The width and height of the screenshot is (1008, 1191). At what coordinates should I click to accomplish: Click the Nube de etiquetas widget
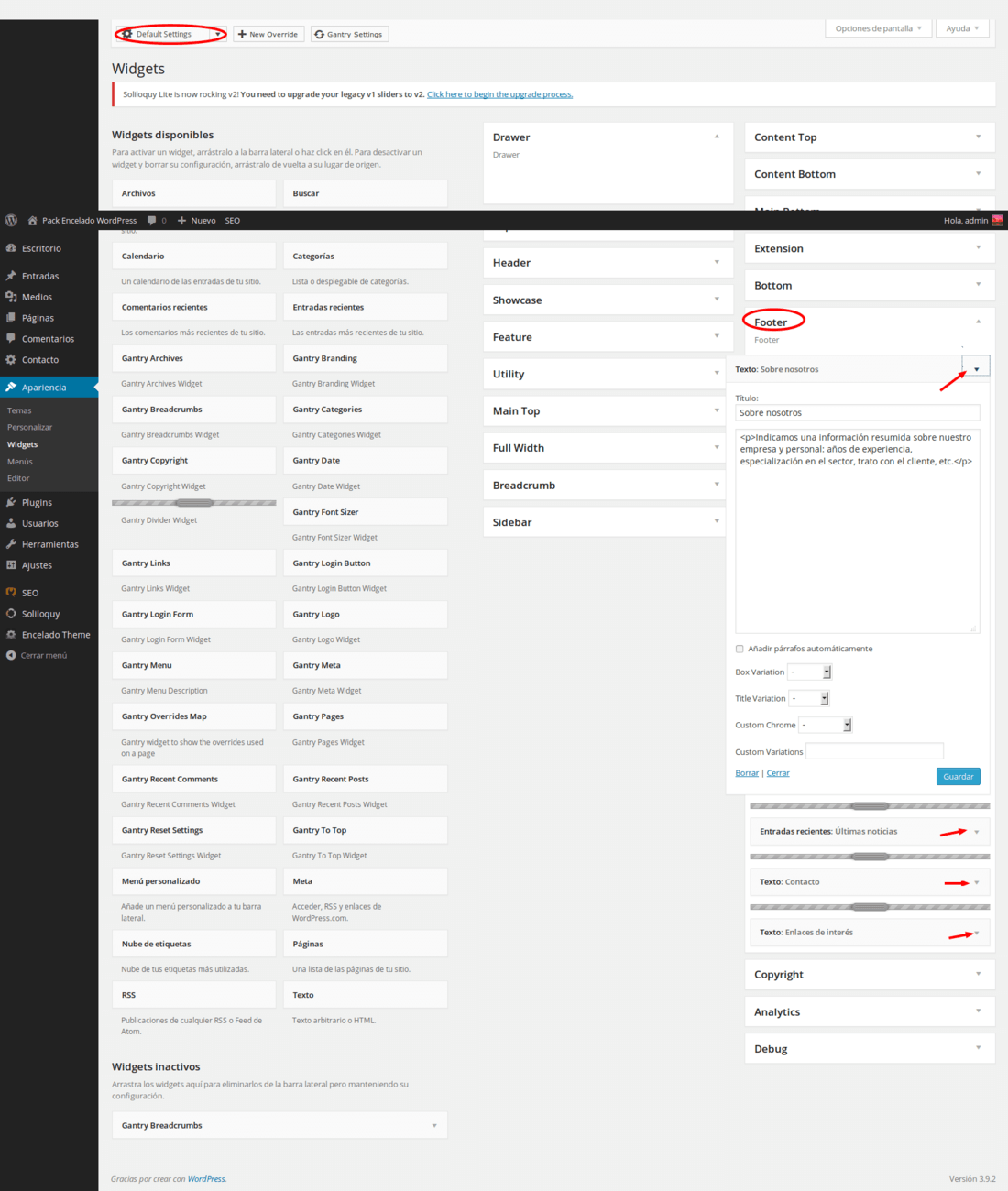click(194, 943)
